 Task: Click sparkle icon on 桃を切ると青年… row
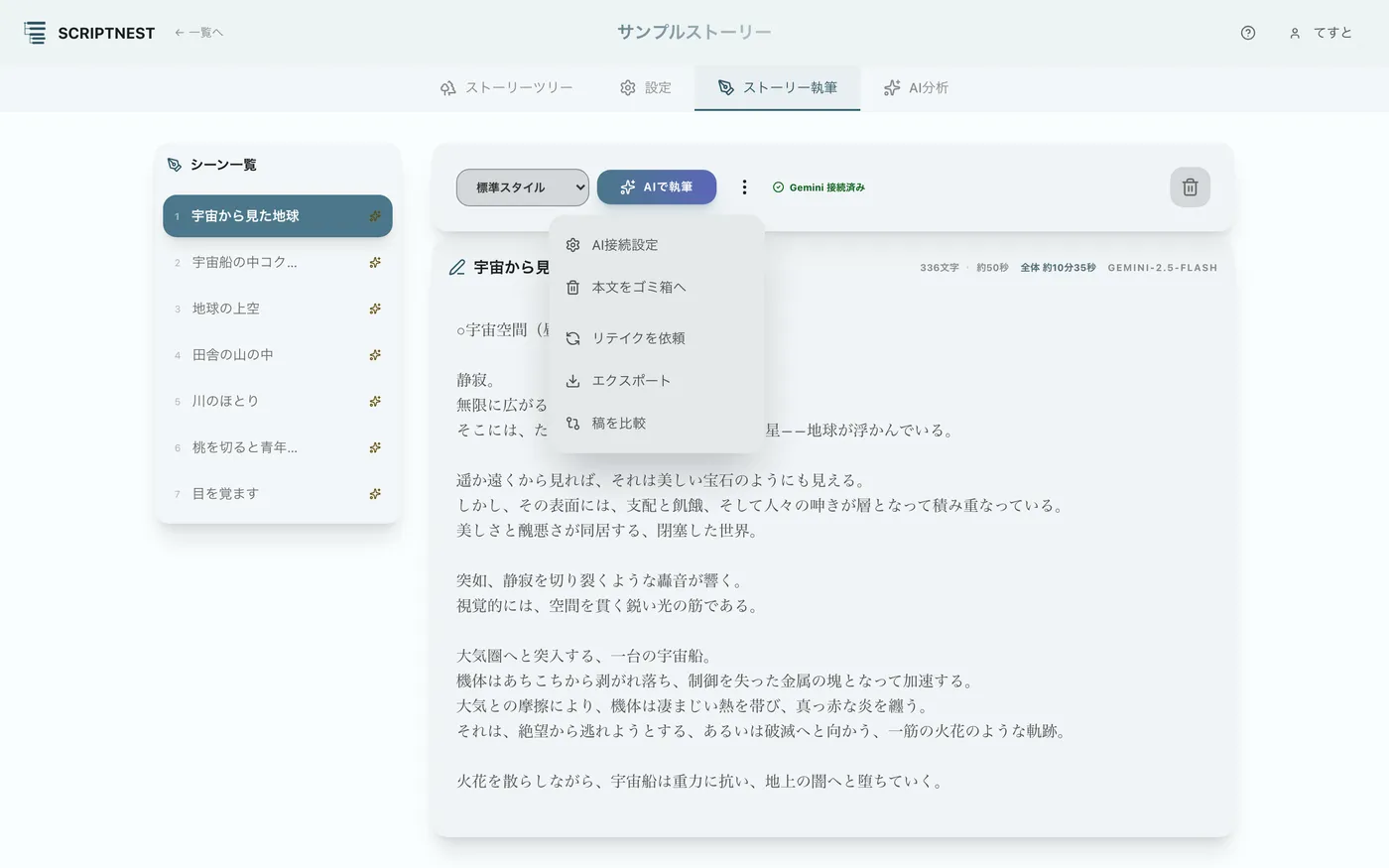click(375, 447)
